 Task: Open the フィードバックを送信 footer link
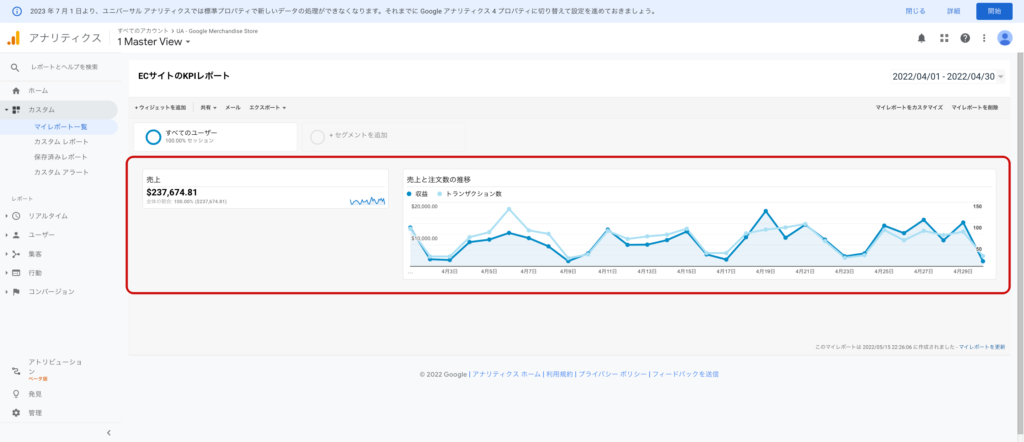685,375
